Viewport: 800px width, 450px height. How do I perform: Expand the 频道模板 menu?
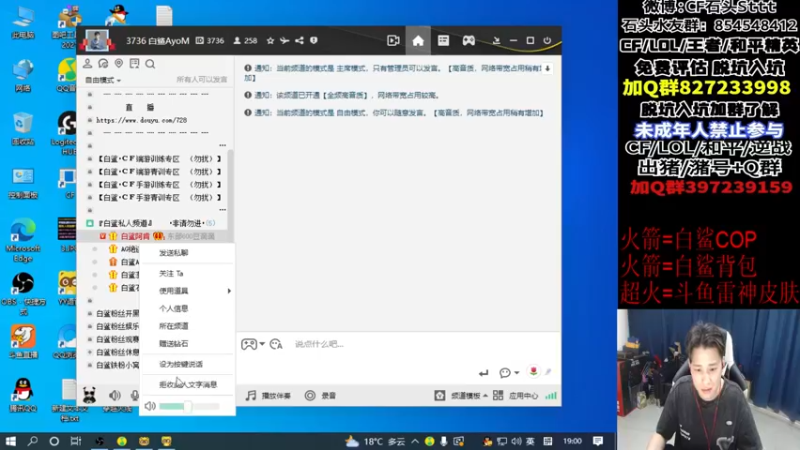(x=461, y=396)
